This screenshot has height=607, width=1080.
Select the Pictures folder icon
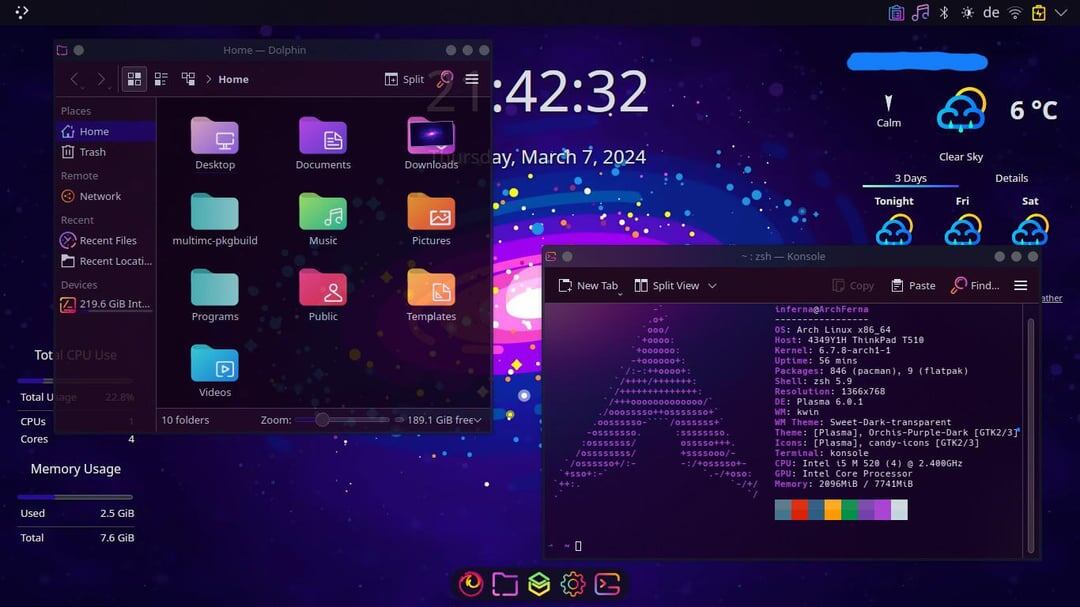click(x=431, y=212)
